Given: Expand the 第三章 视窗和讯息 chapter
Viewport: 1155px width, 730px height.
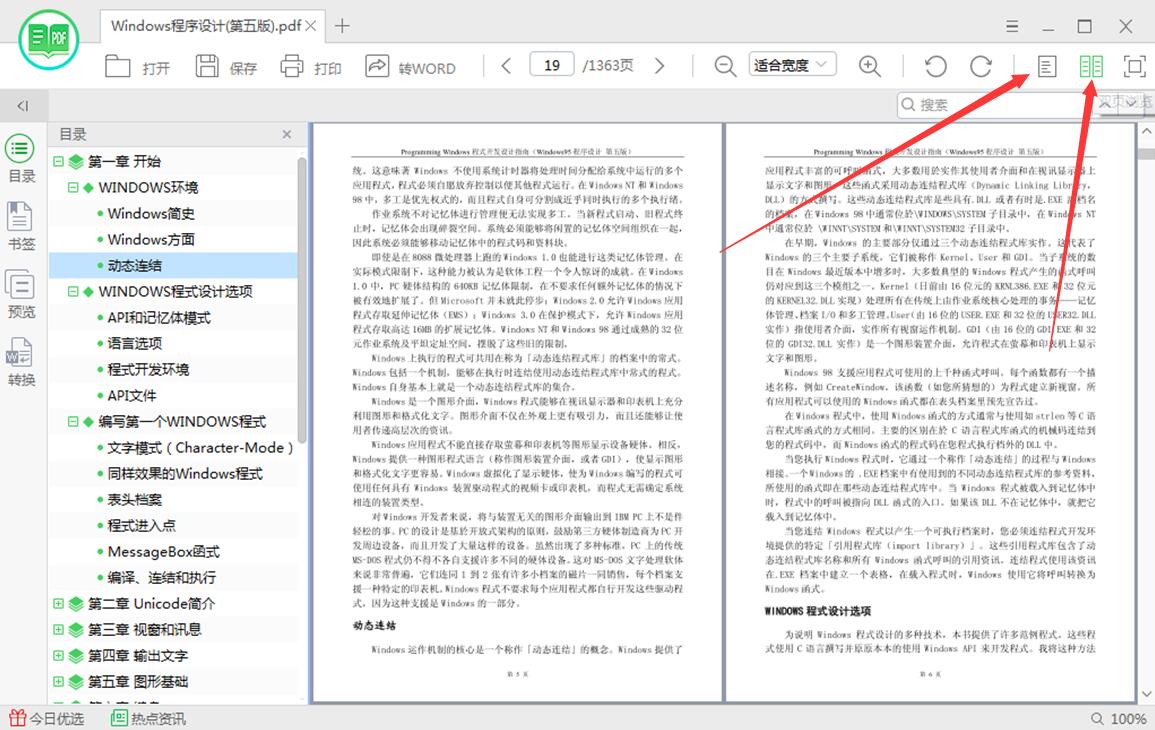Looking at the screenshot, I should coord(58,629).
